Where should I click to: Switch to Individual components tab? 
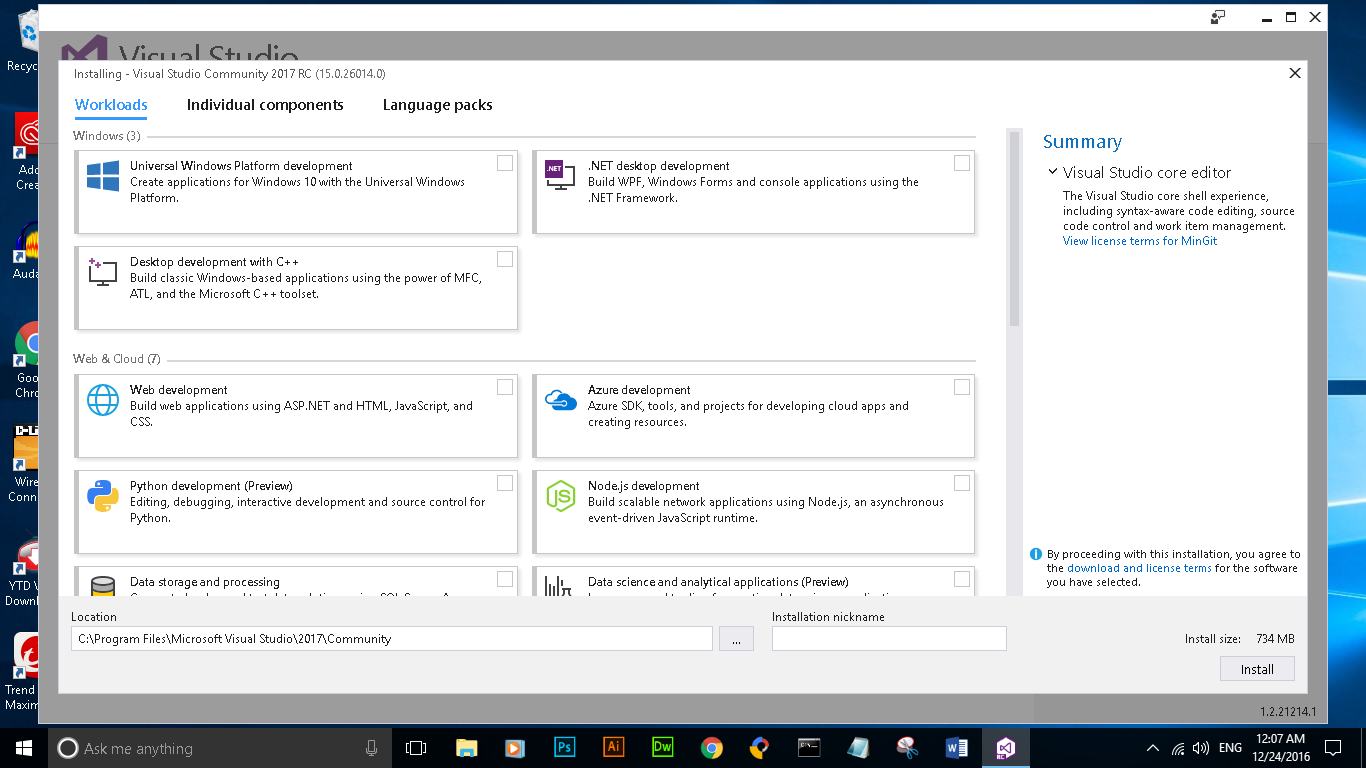click(265, 105)
